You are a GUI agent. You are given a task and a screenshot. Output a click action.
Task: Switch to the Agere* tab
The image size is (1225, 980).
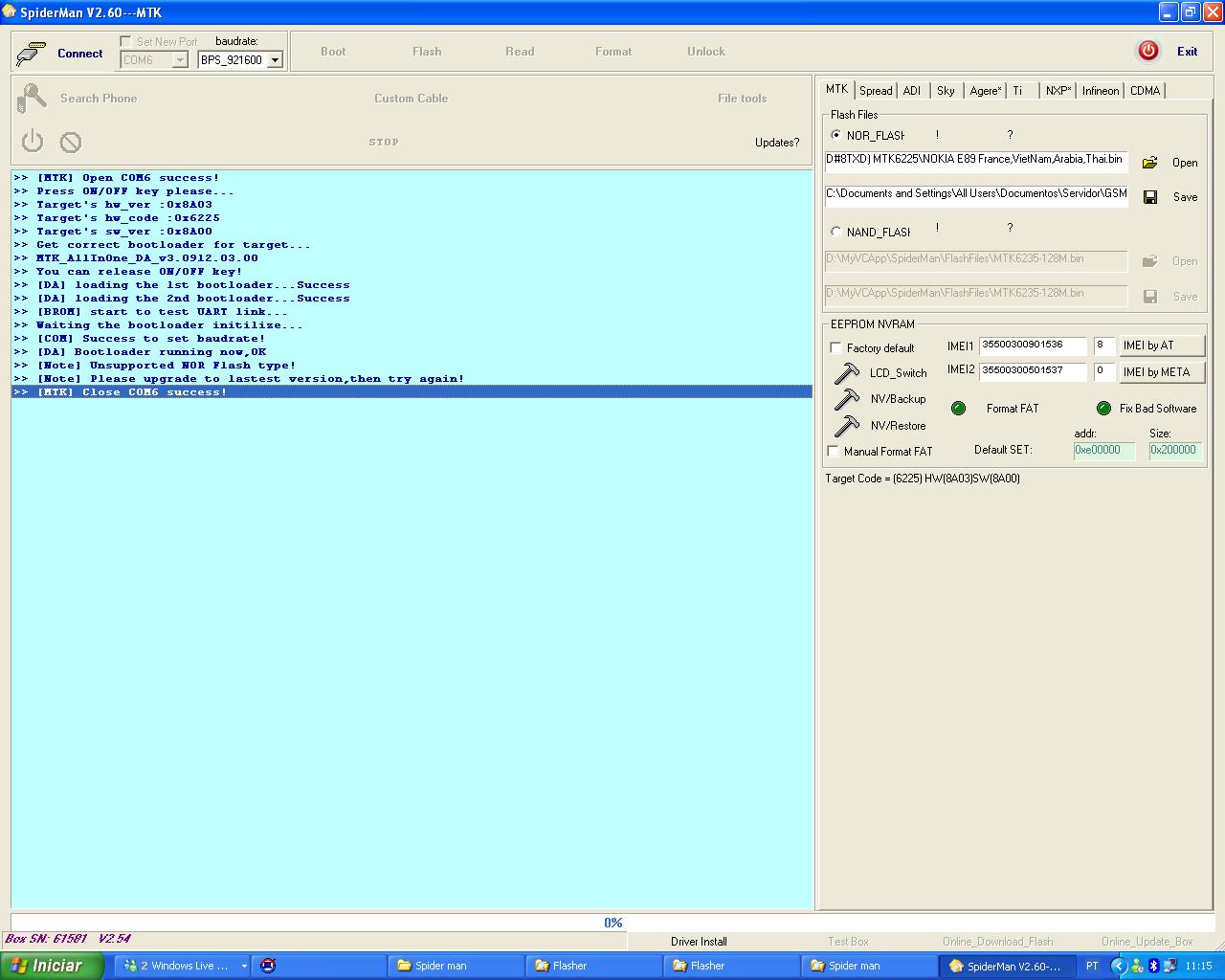(x=985, y=90)
